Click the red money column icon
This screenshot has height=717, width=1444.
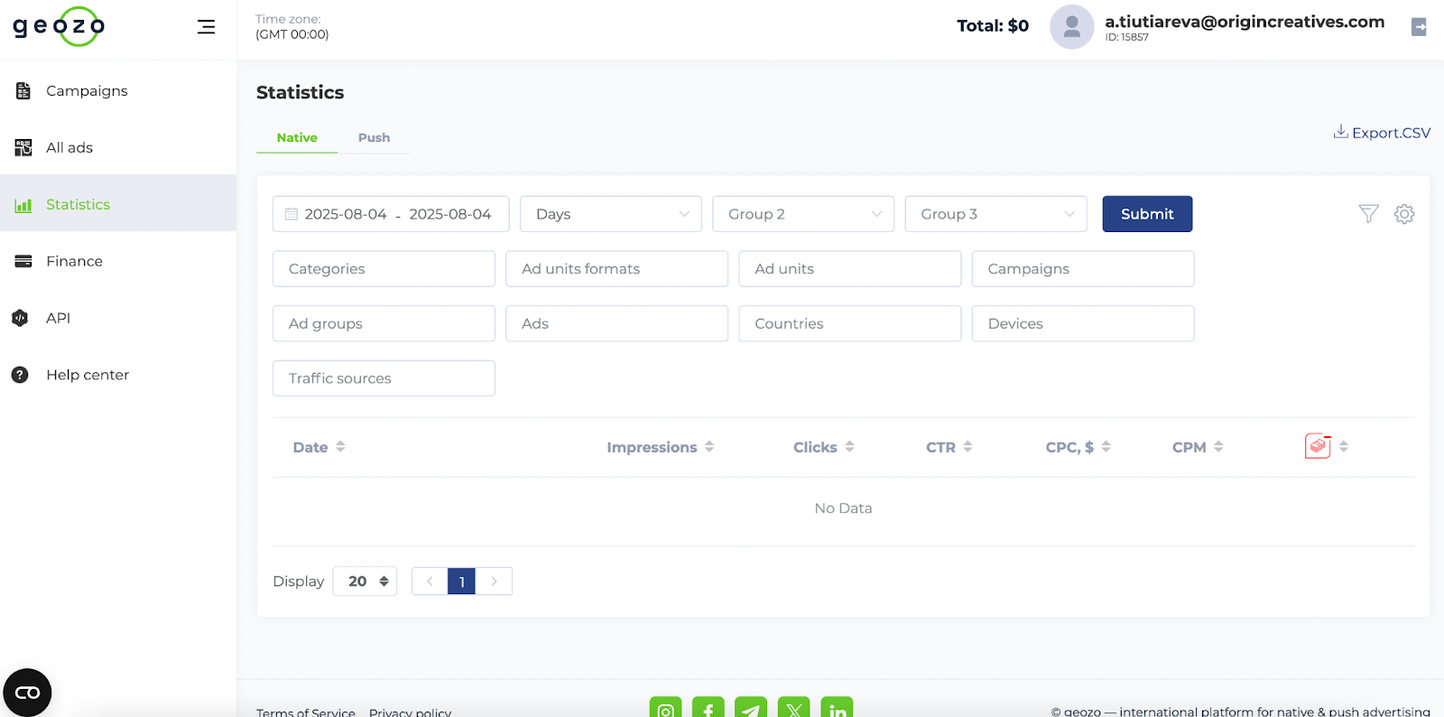[x=1317, y=447]
